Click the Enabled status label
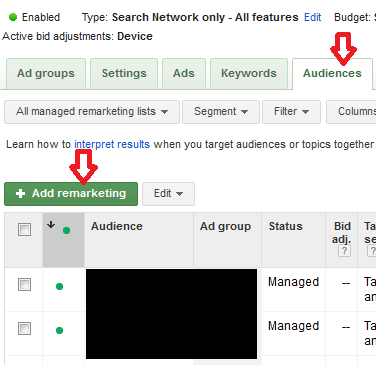The width and height of the screenshot is (376, 365). pos(41,17)
